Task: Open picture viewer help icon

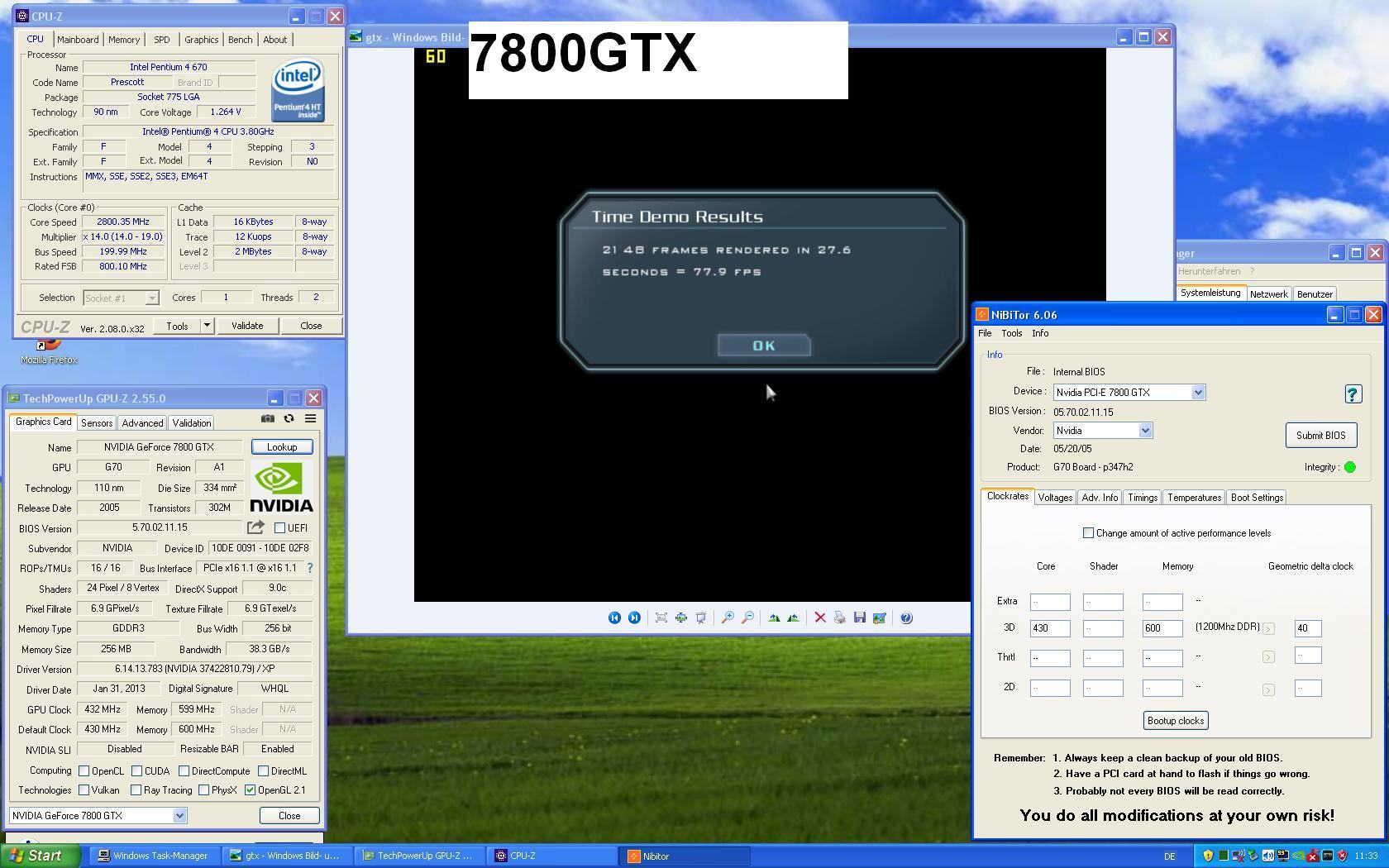Action: tap(906, 618)
